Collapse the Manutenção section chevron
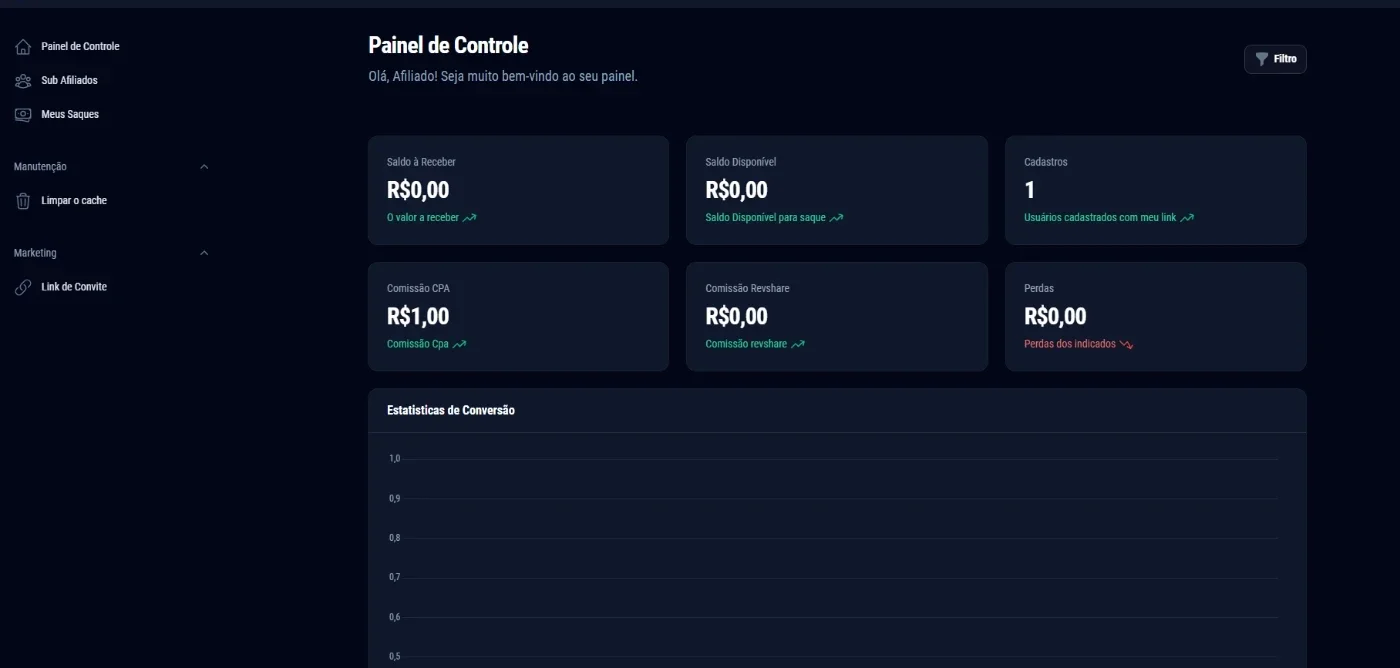1400x668 pixels. 204,167
